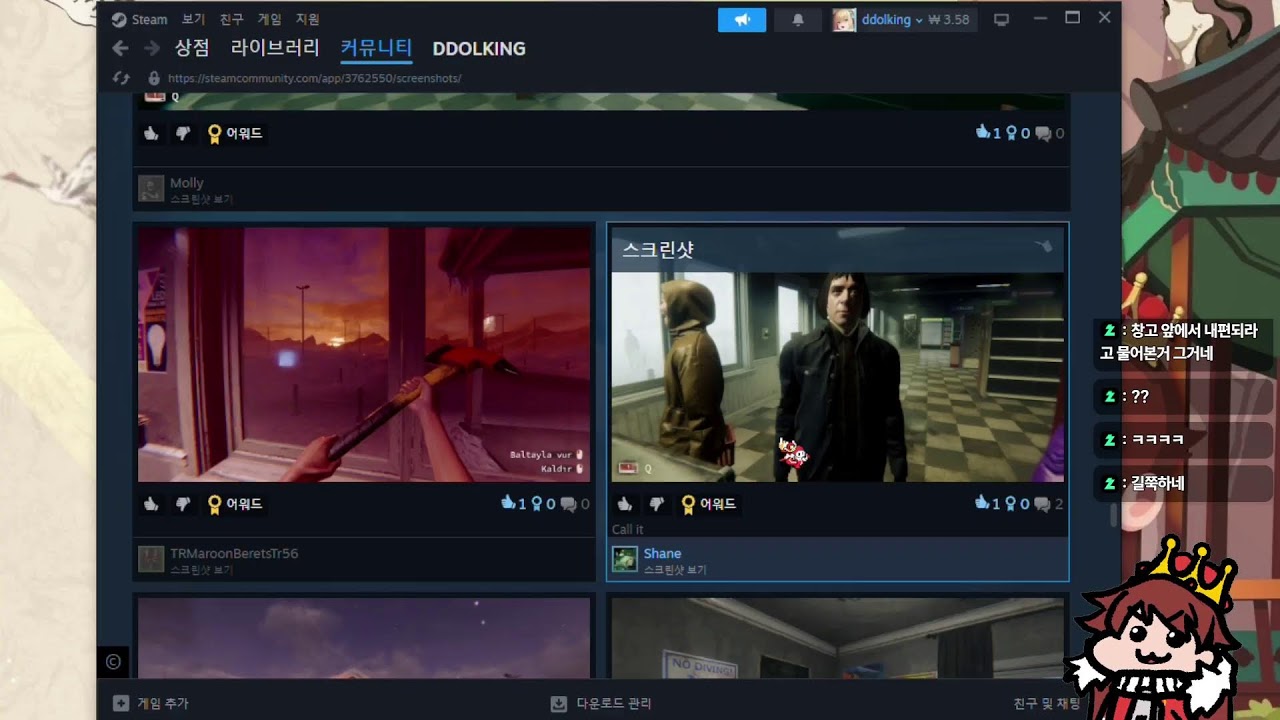The width and height of the screenshot is (1280, 720).
Task: Click the steamcommunity.com URL address
Action: 315,78
